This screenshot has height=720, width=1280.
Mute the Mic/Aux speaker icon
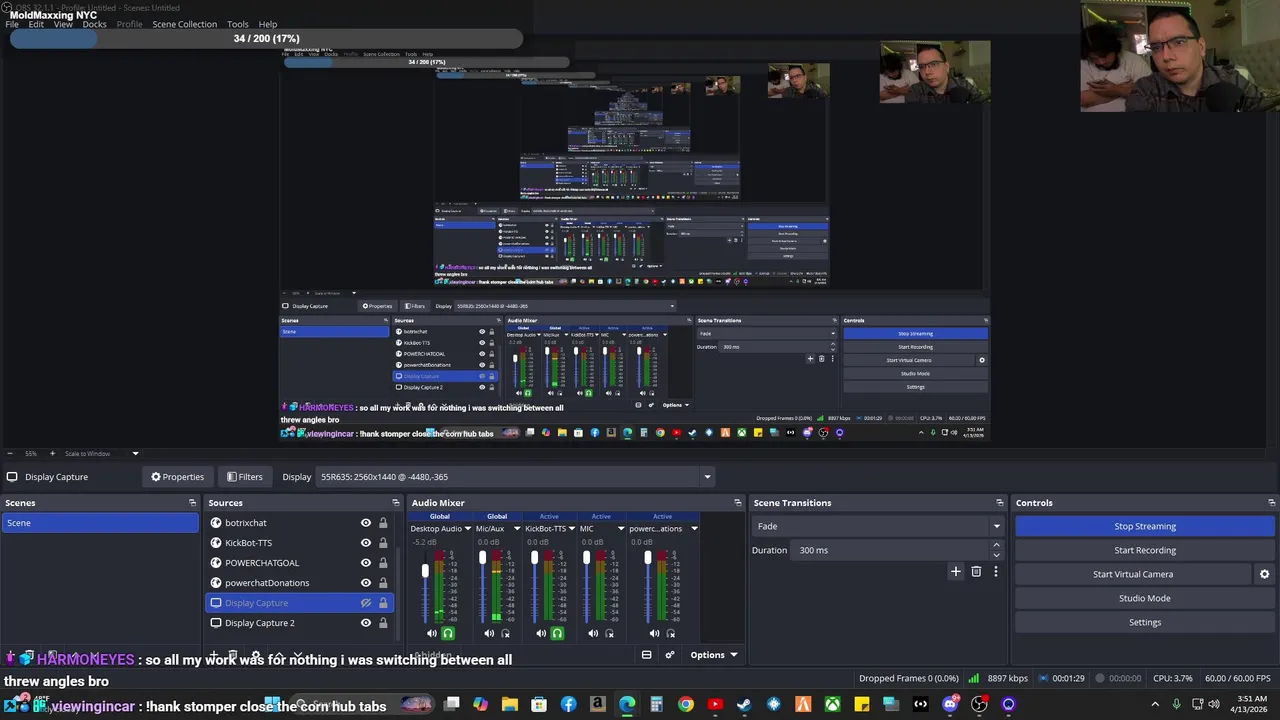click(489, 633)
